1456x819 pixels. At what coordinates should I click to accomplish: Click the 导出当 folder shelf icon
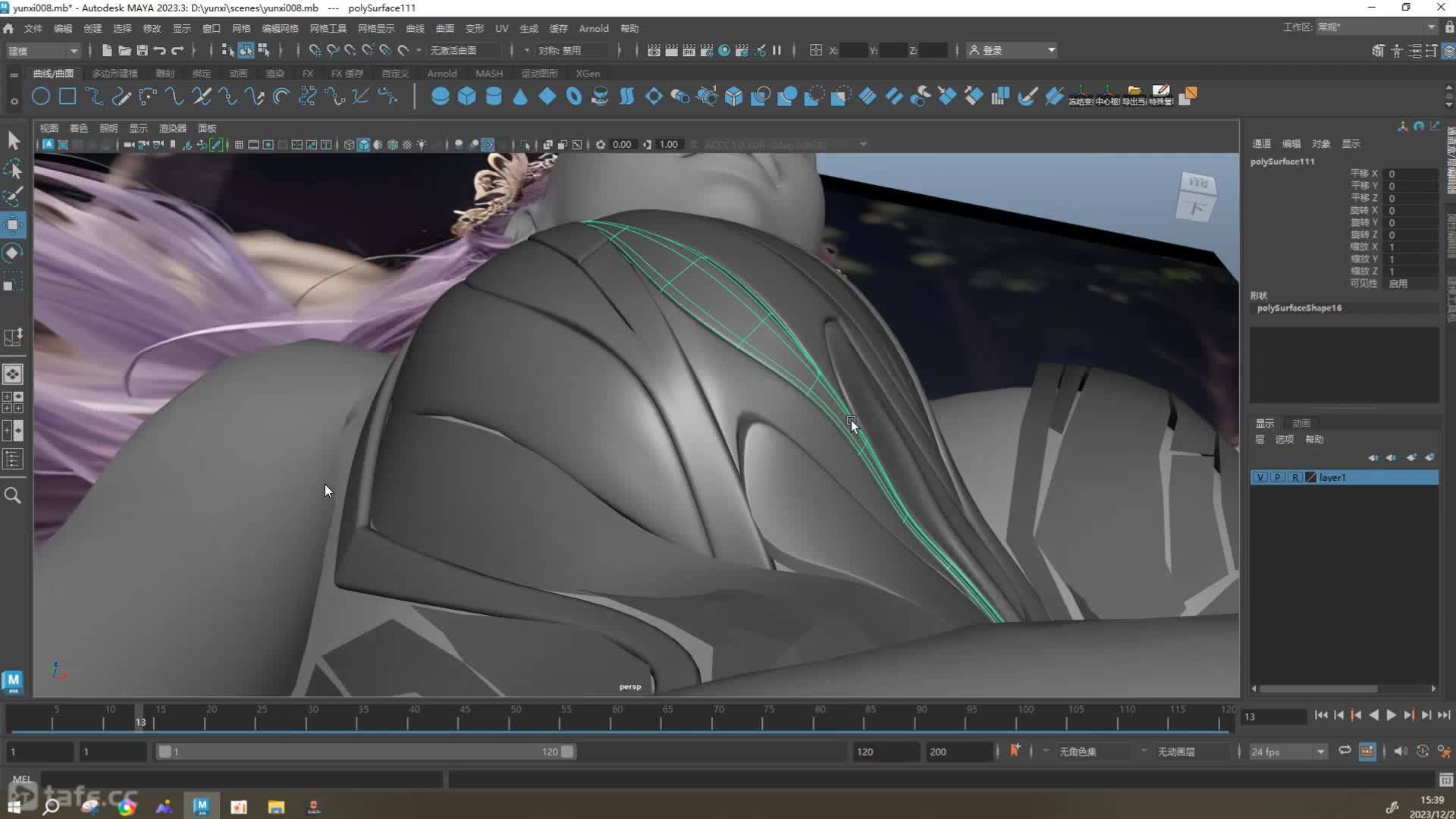coord(1134,96)
